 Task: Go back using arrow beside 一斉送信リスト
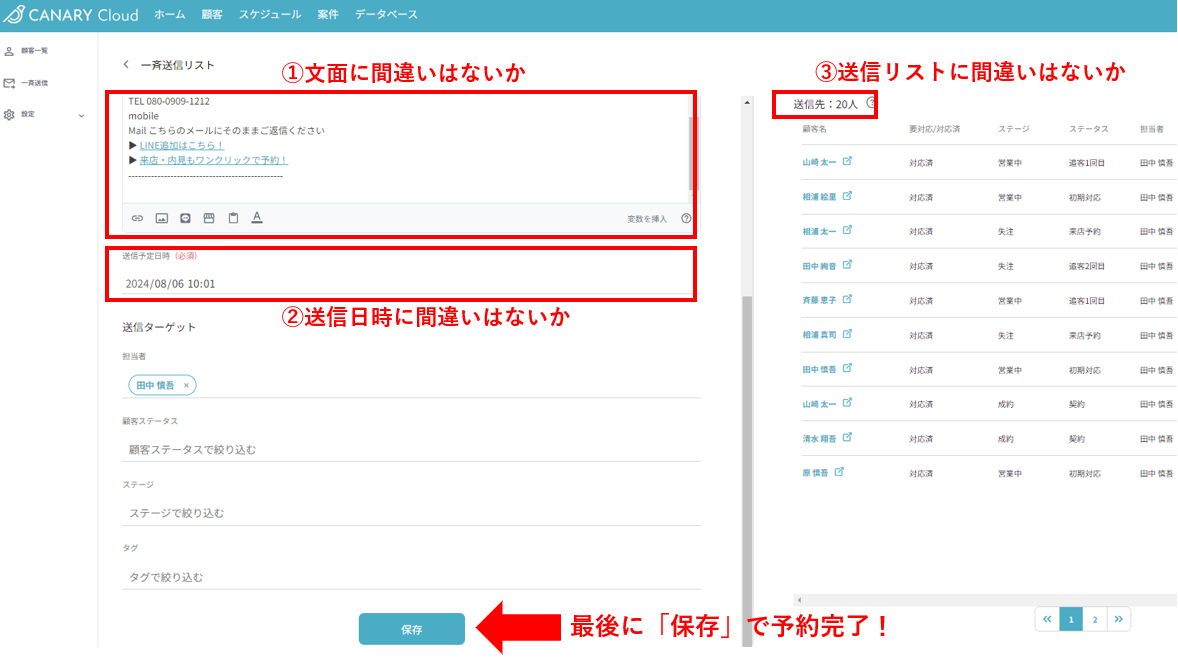coord(126,65)
